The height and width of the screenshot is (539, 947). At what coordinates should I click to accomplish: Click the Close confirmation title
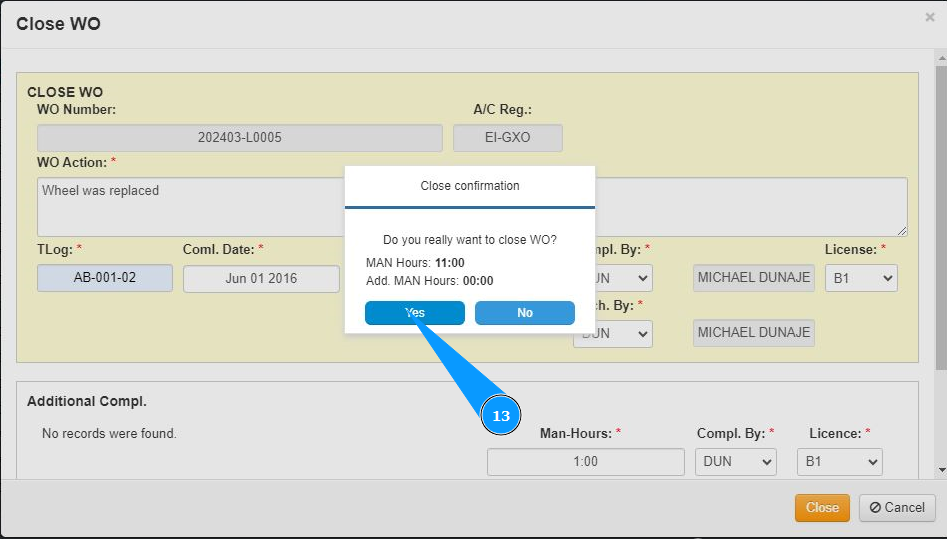[x=470, y=186]
